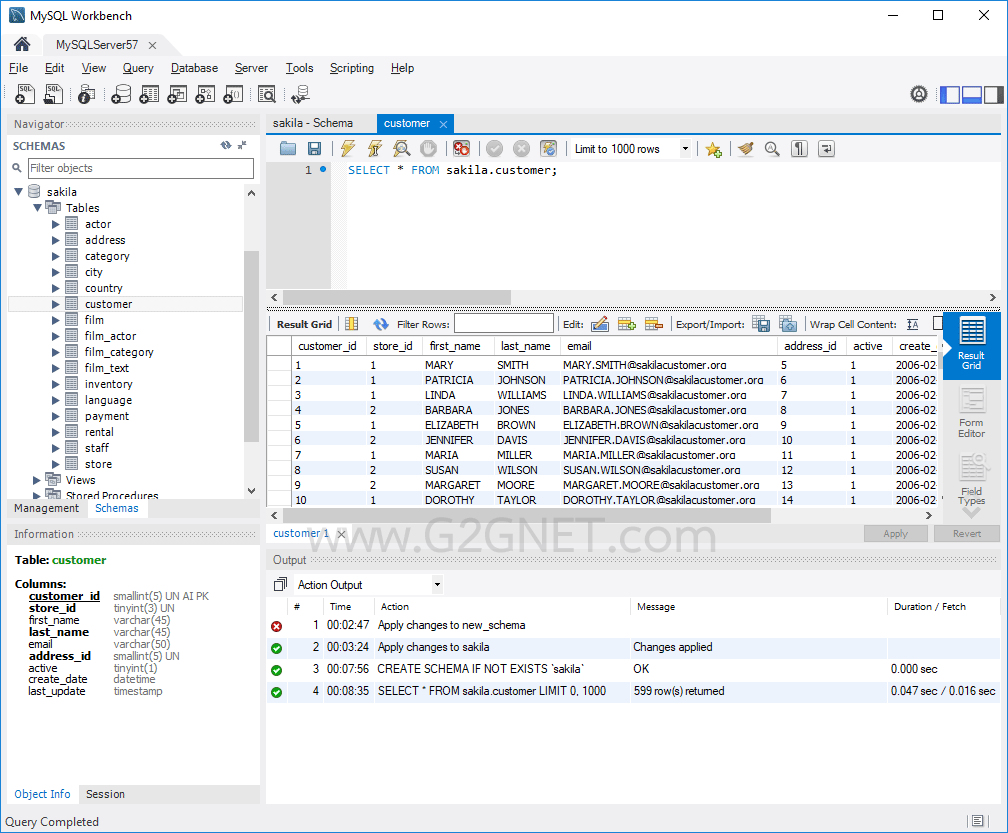Open the Form Editor view
Image resolution: width=1008 pixels, height=833 pixels.
click(x=971, y=413)
